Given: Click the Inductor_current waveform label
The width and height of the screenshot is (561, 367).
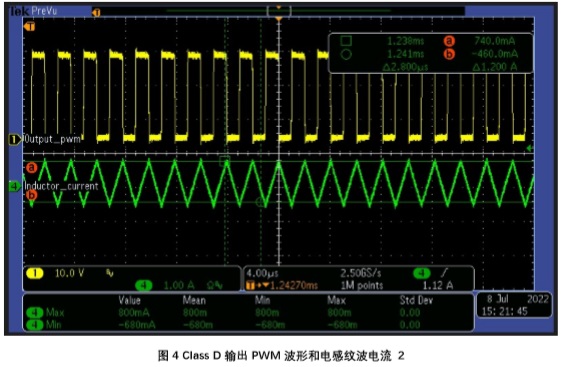Looking at the screenshot, I should click(x=61, y=186).
